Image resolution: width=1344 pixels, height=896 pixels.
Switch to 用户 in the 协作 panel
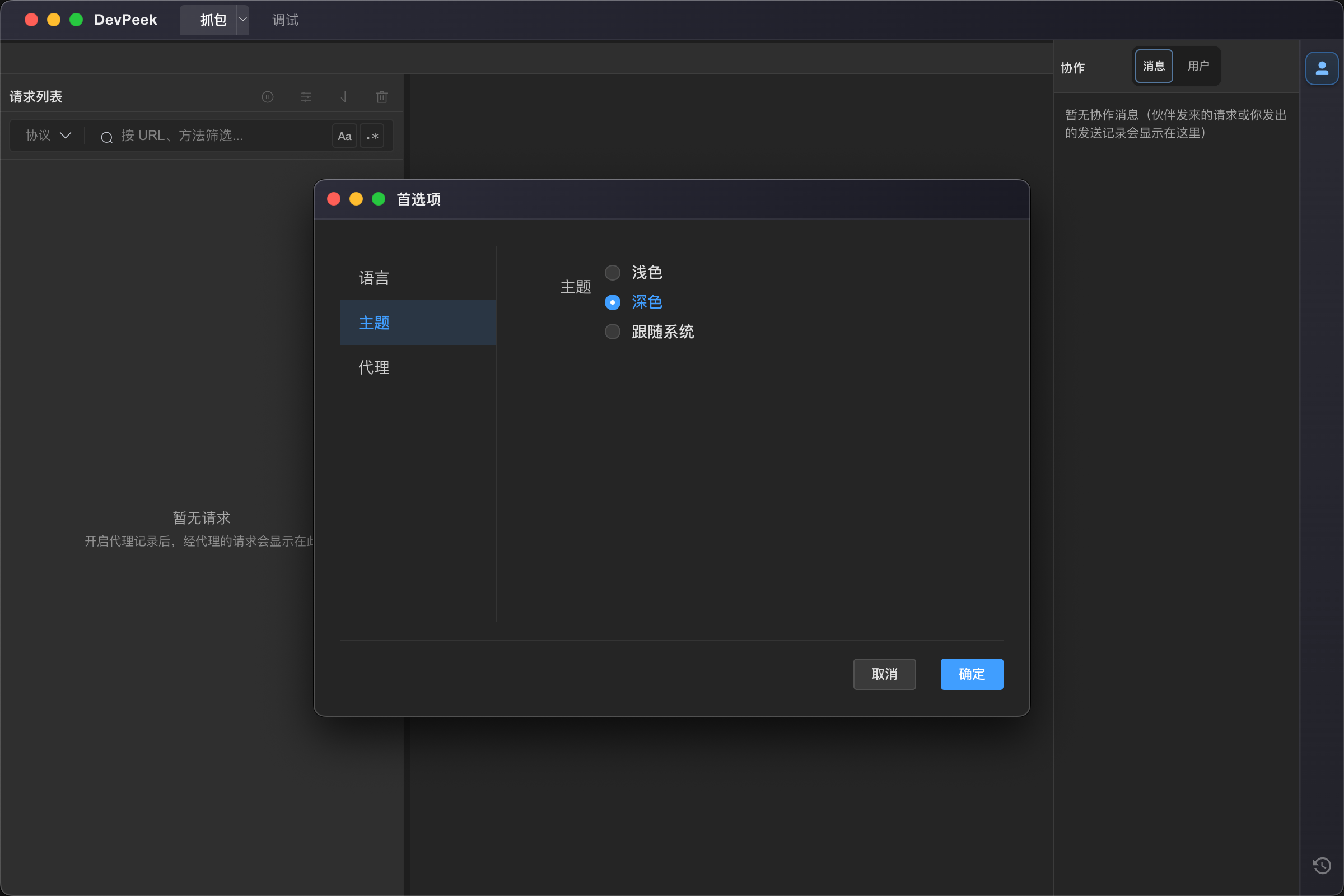click(1198, 66)
